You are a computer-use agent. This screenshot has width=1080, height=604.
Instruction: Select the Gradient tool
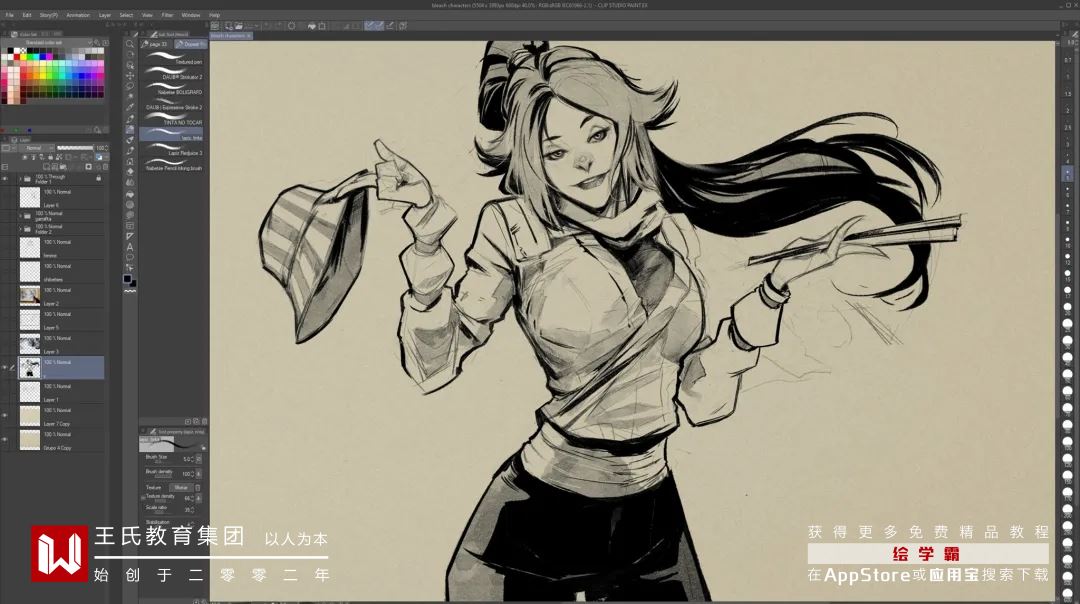coord(129,205)
